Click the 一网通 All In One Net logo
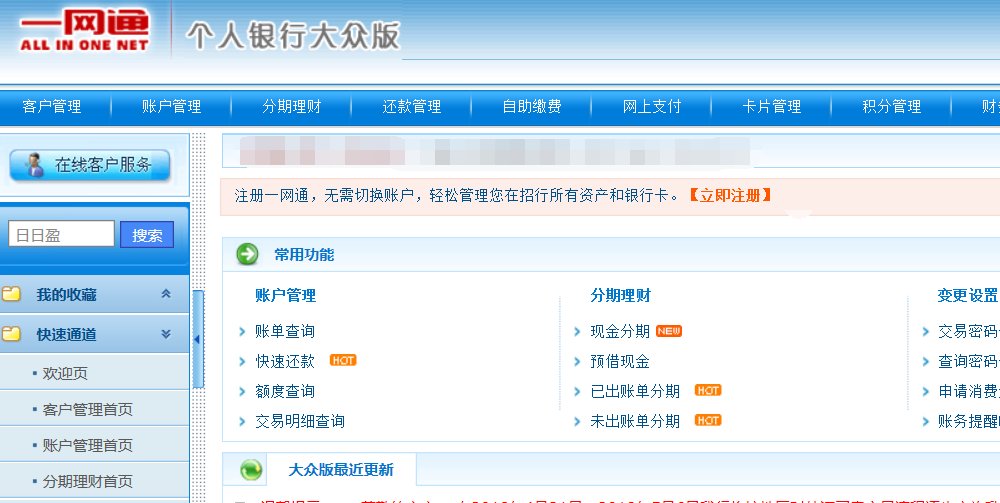 tap(84, 31)
